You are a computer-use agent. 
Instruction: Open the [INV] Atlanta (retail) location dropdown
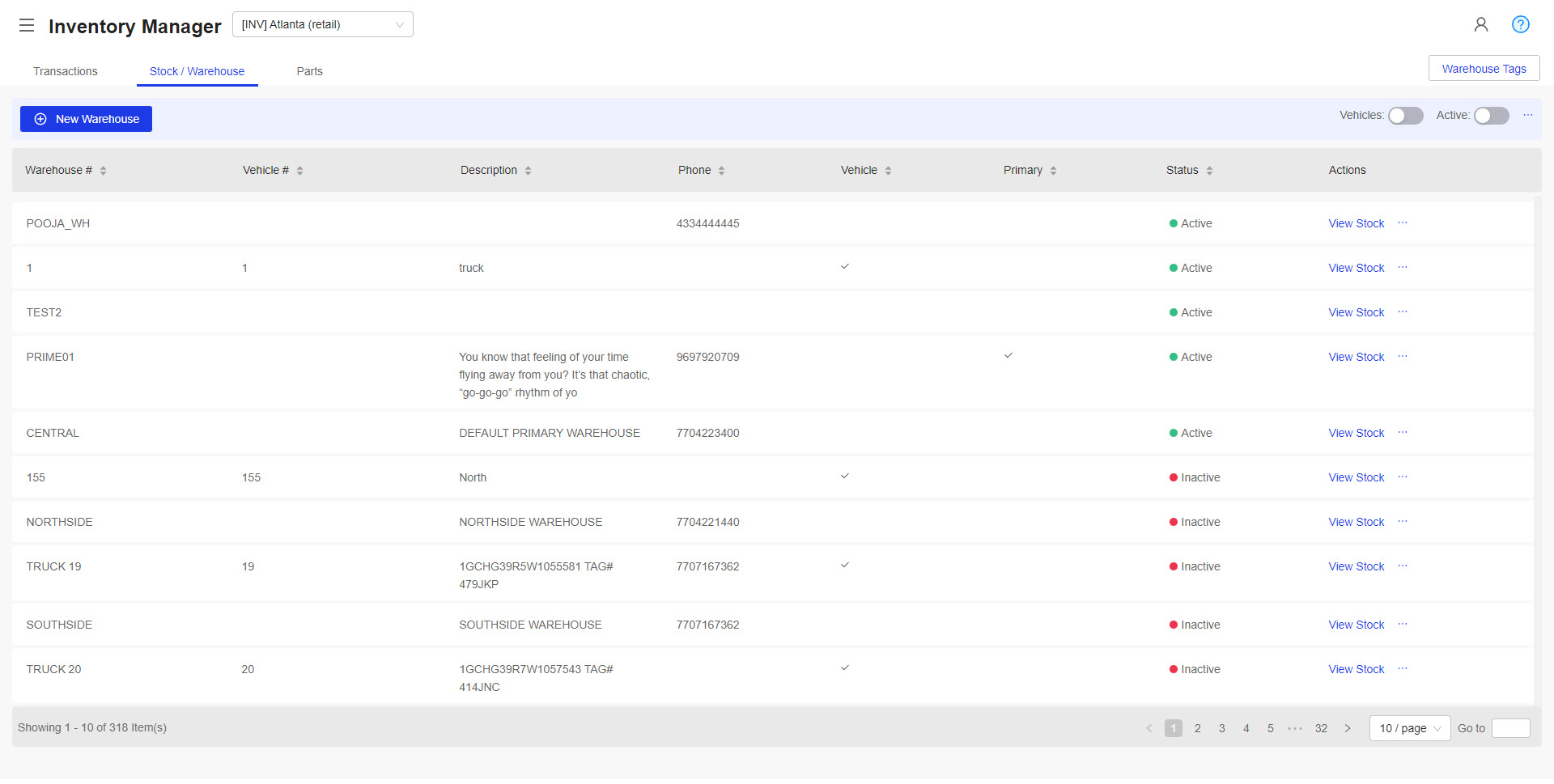[x=323, y=24]
